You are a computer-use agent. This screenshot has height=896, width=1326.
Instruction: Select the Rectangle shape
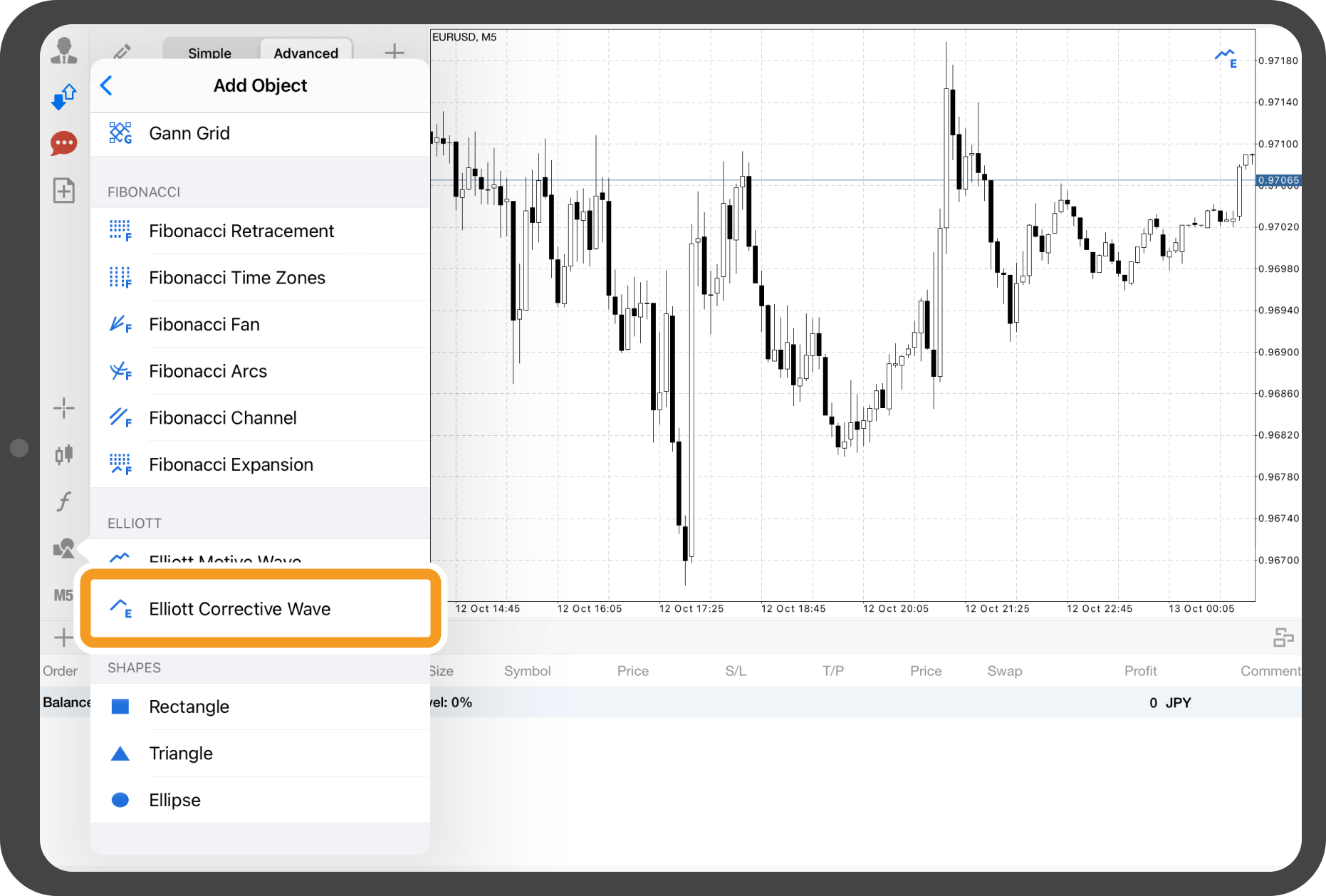click(189, 707)
